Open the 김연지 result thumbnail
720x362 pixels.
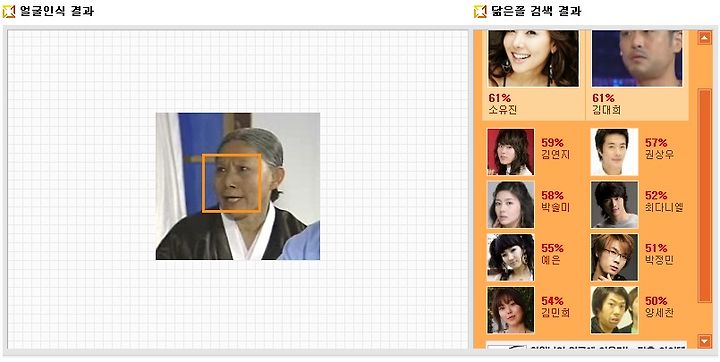511,152
